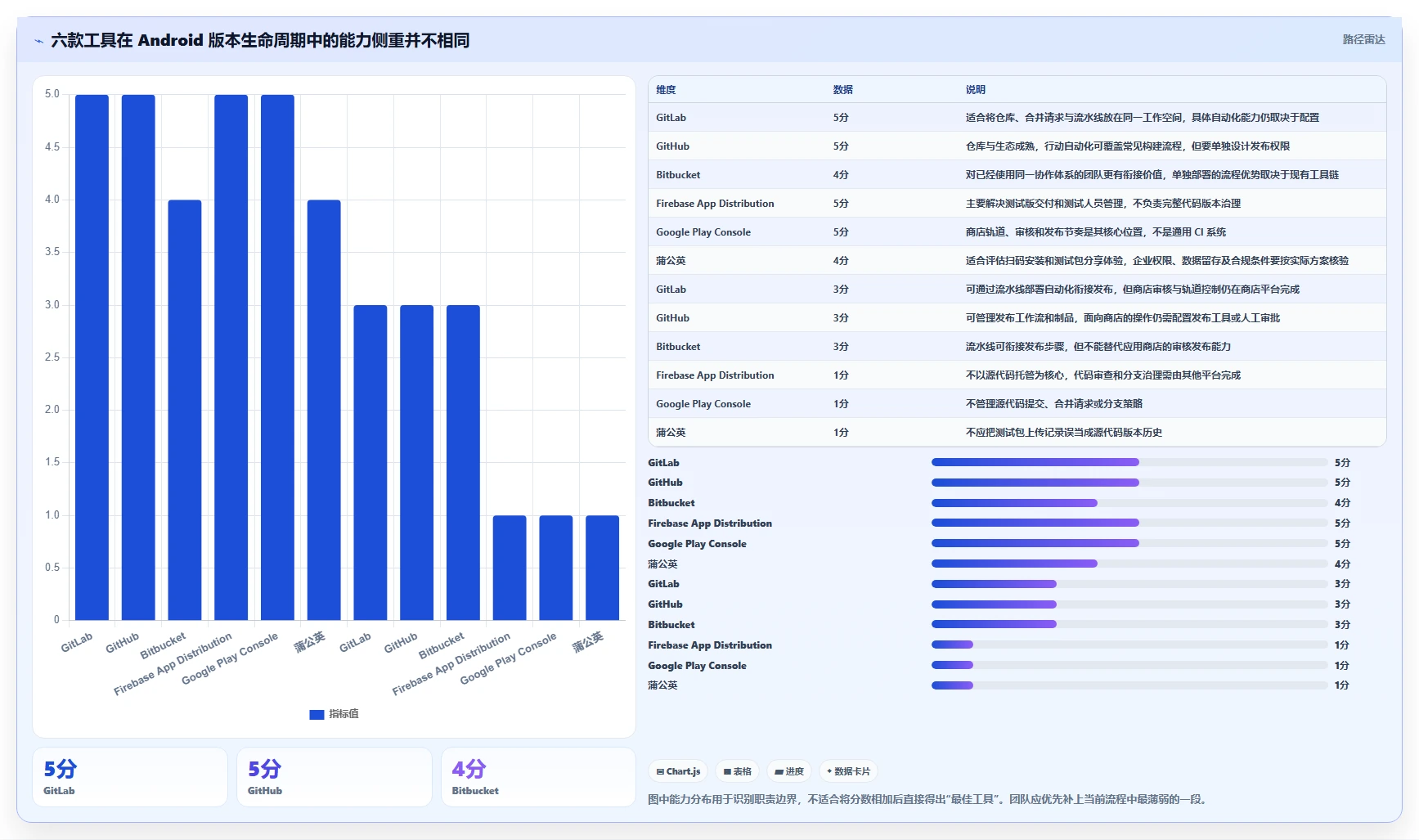Screen dimensions: 1419x840
Task: Click the second GitHub chart bar reaching 3.0
Action: point(417,462)
